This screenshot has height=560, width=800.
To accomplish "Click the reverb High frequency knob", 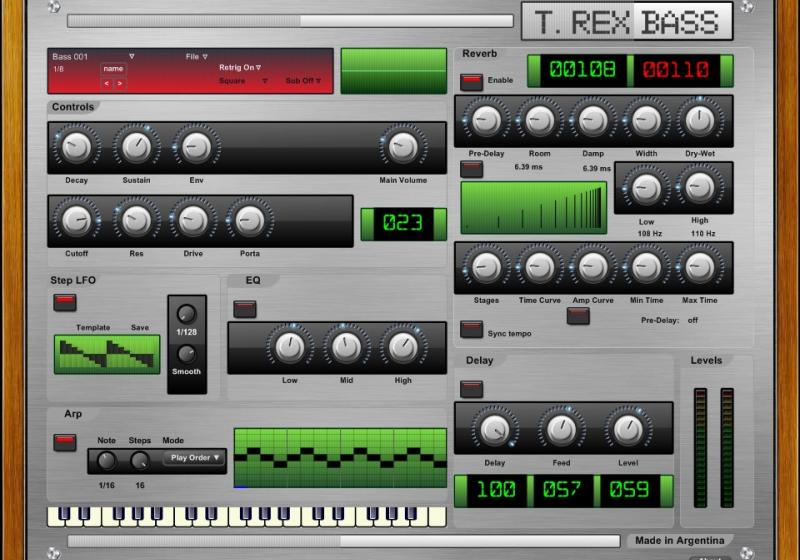I will tap(699, 188).
